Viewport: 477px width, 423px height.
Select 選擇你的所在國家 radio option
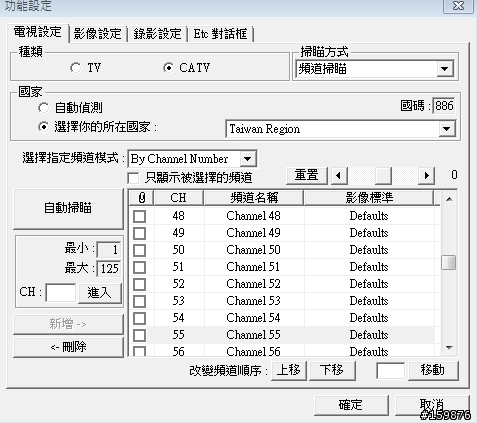click(x=44, y=127)
